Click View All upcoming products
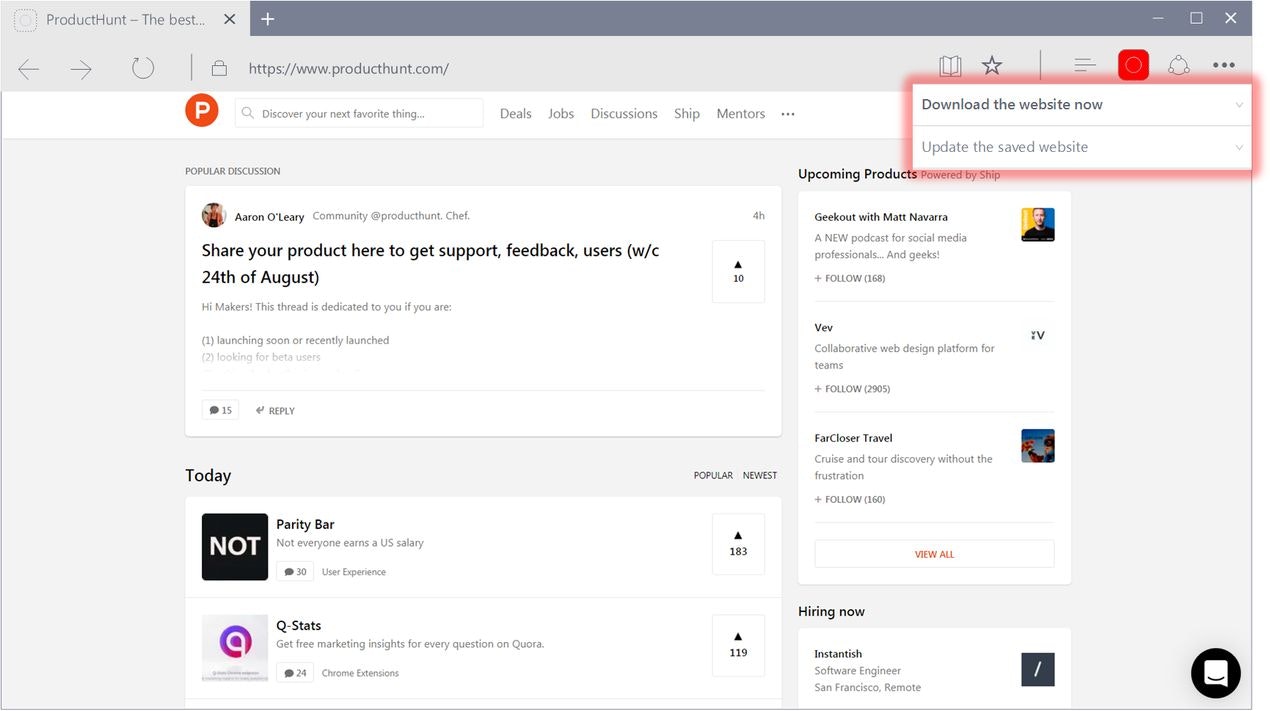This screenshot has width=1270, height=711. [x=934, y=554]
